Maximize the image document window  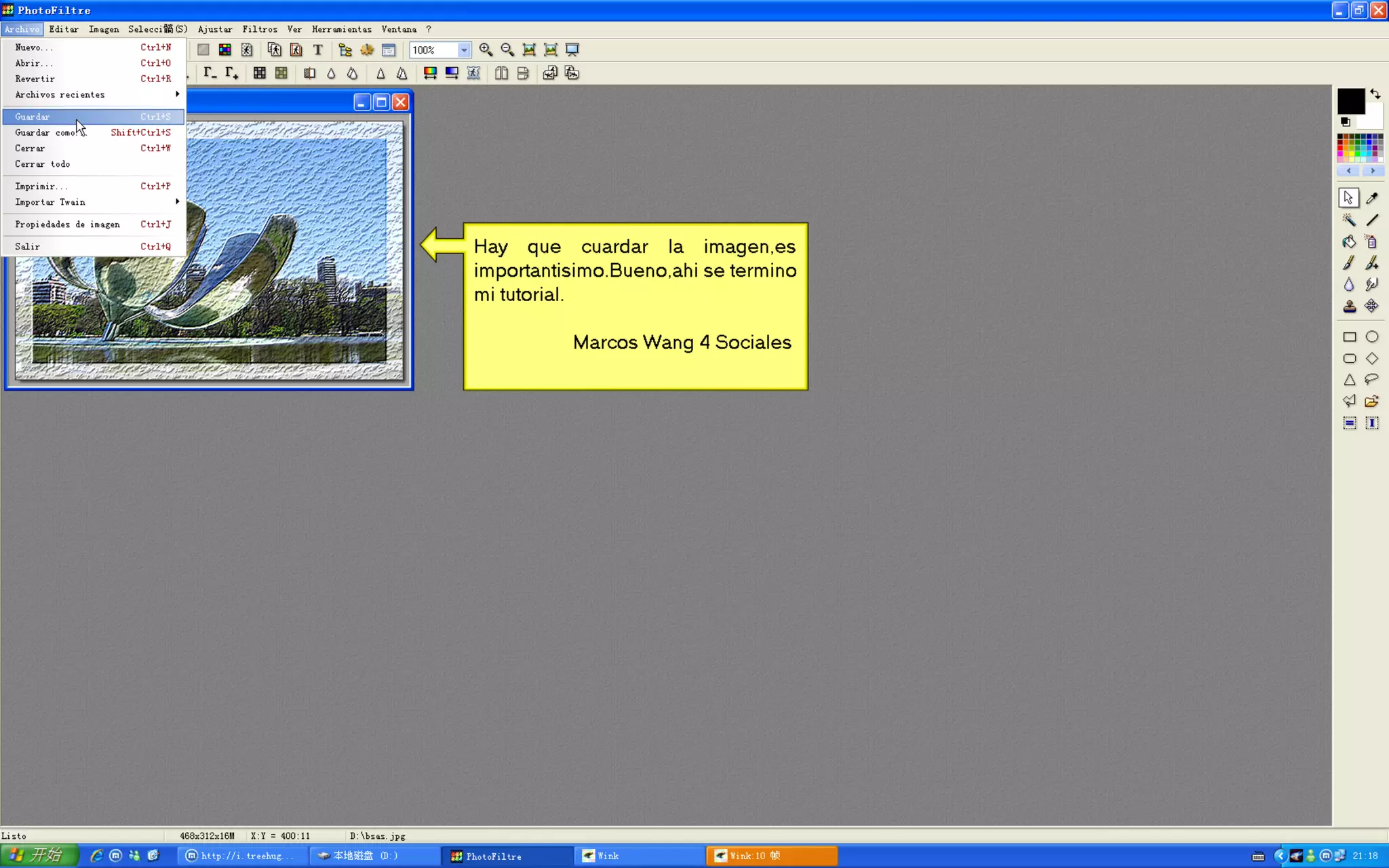coord(381,102)
